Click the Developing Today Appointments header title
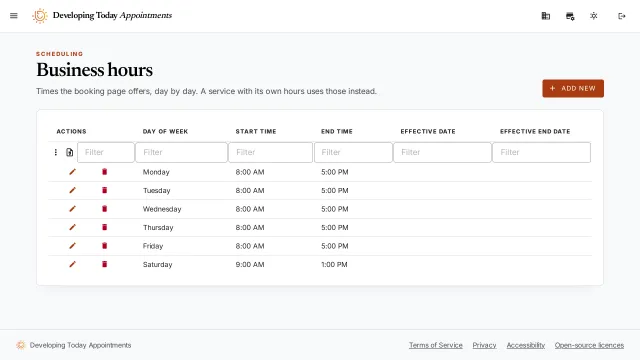The width and height of the screenshot is (640, 360). pyautogui.click(x=112, y=16)
